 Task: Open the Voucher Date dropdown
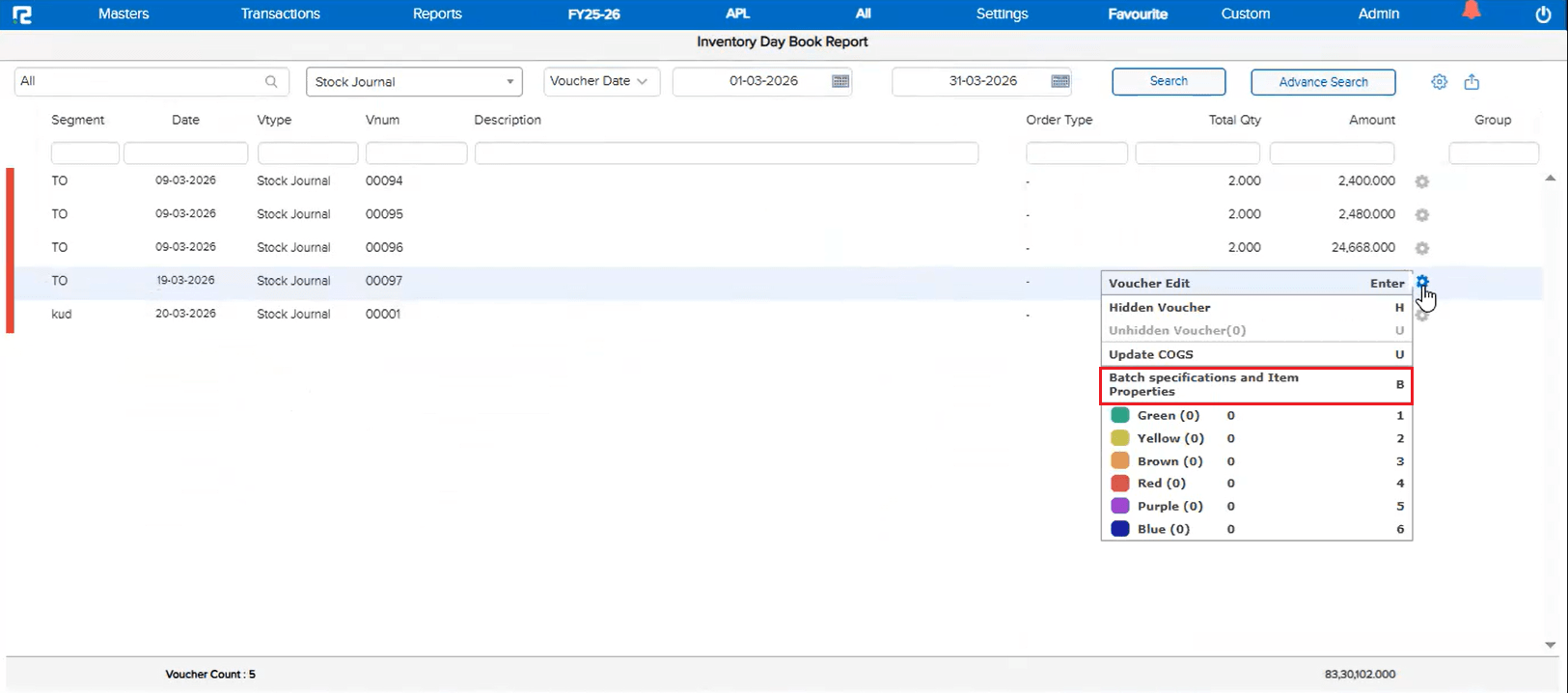(x=601, y=81)
